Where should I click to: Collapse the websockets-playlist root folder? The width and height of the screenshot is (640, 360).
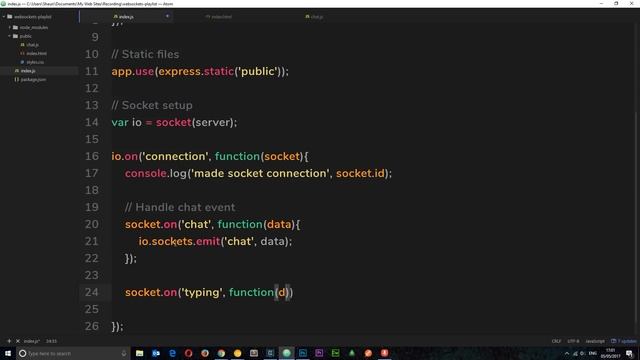coord(4,17)
